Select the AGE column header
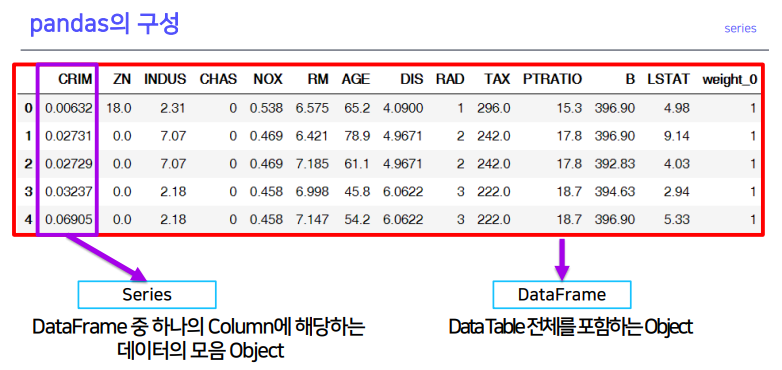The height and width of the screenshot is (370, 782). [x=356, y=79]
